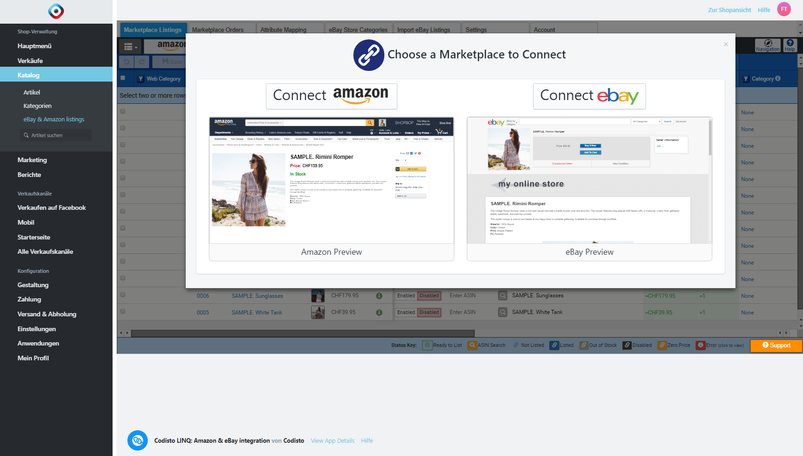Open the Amazon Preview thumbnail
The image size is (803, 456).
(x=331, y=189)
